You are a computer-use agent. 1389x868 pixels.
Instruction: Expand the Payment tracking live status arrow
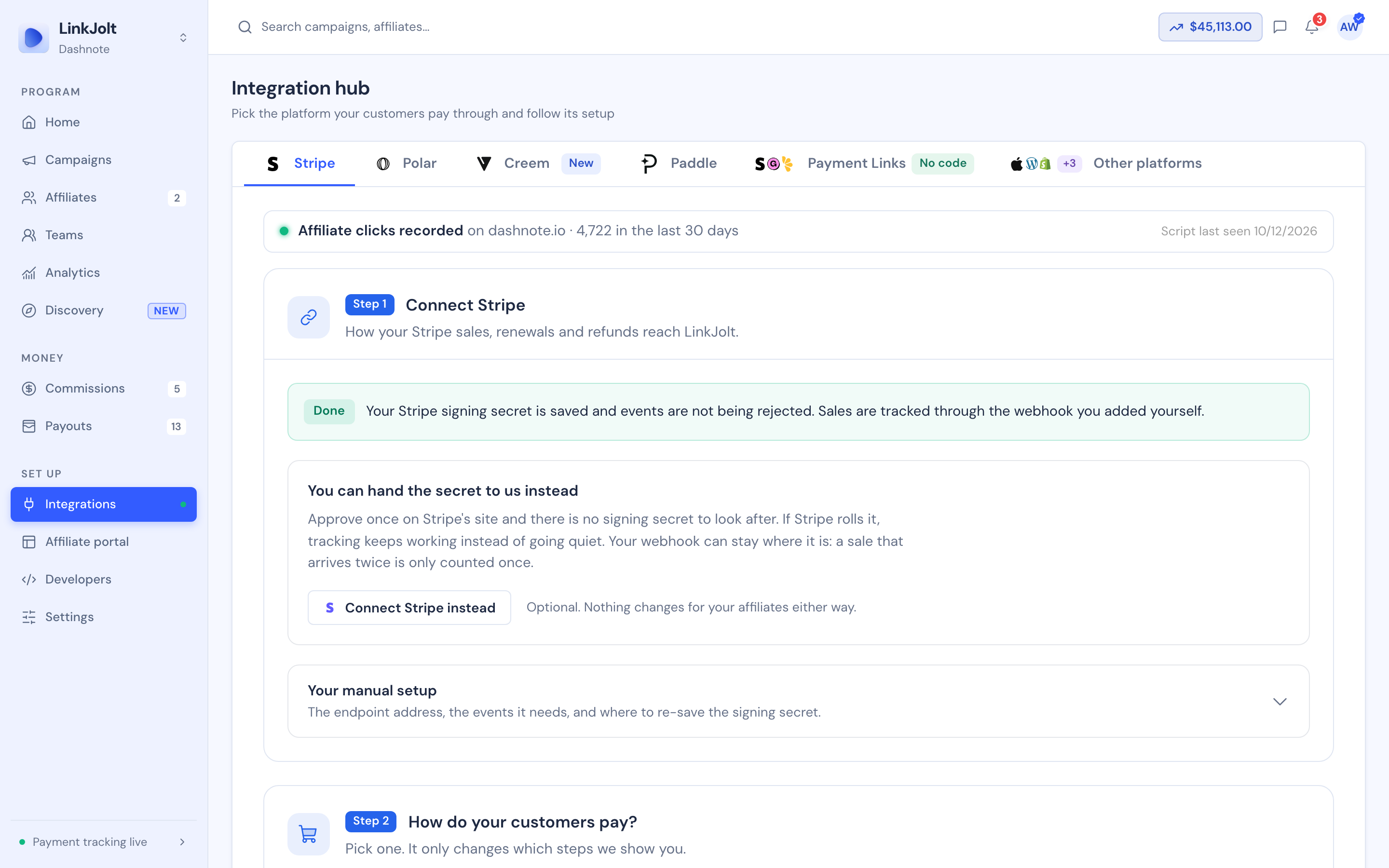coord(182,842)
